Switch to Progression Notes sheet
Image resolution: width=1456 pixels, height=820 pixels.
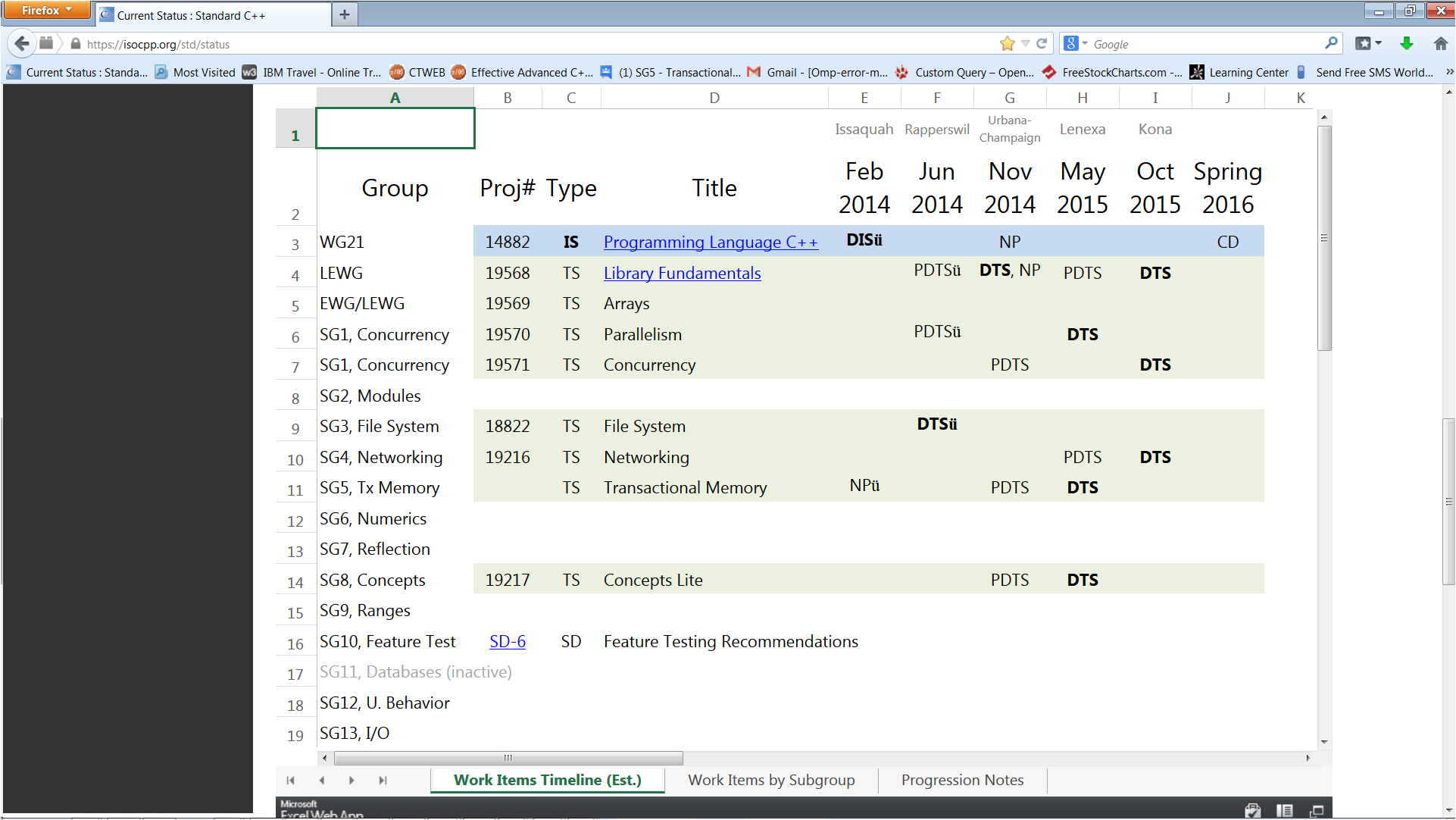962,780
